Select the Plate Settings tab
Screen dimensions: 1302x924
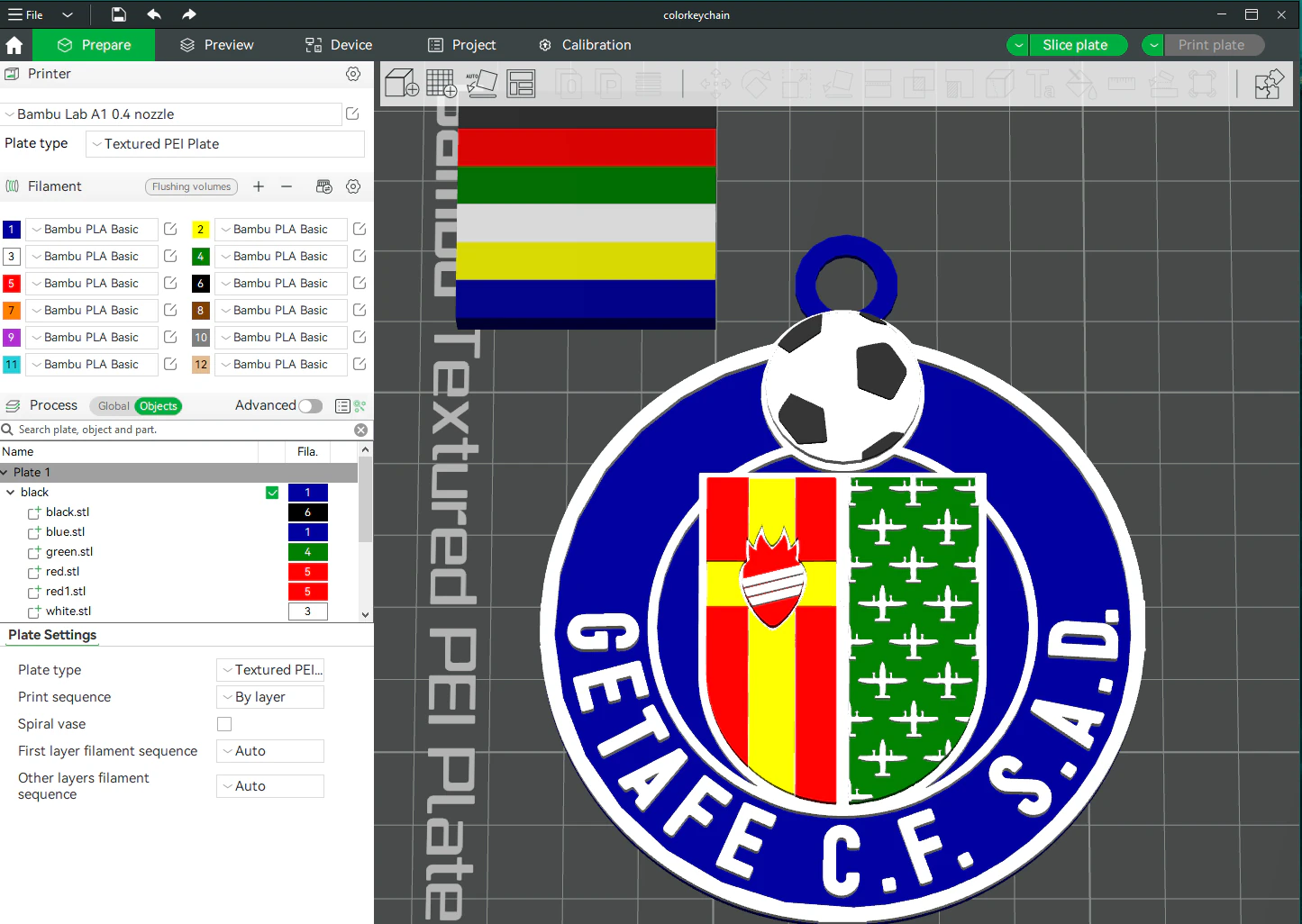[52, 635]
